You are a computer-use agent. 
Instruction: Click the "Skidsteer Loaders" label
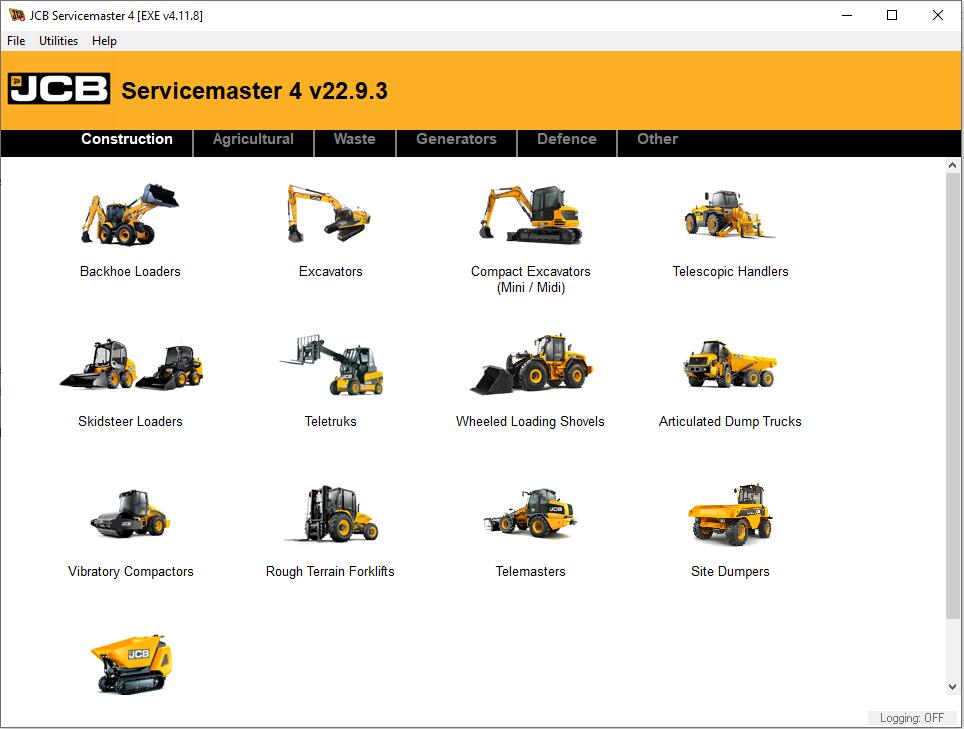tap(130, 421)
